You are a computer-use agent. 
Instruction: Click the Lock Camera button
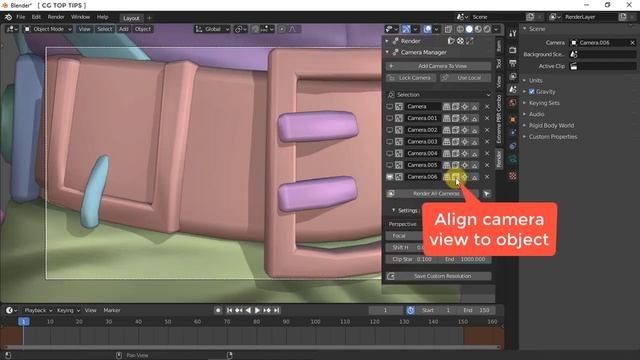(411, 78)
